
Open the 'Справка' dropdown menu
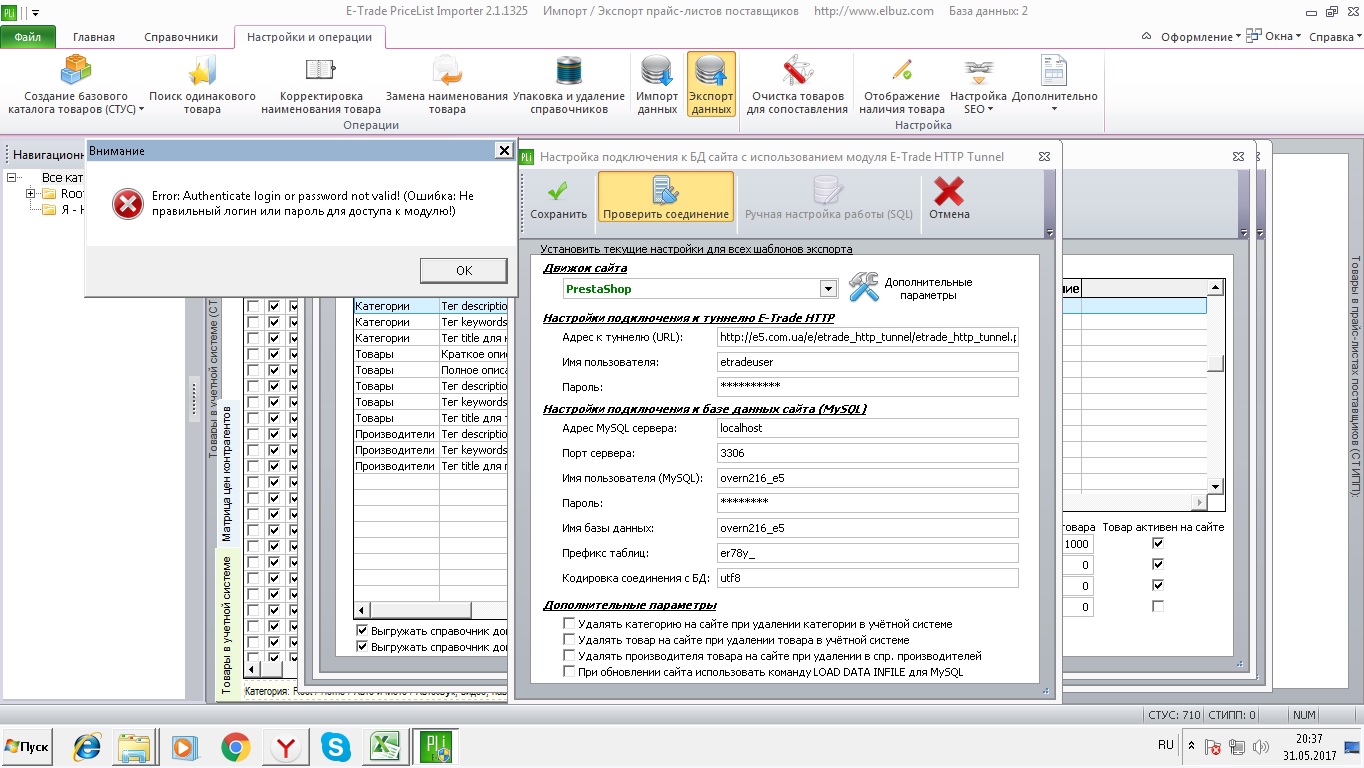tap(1335, 37)
